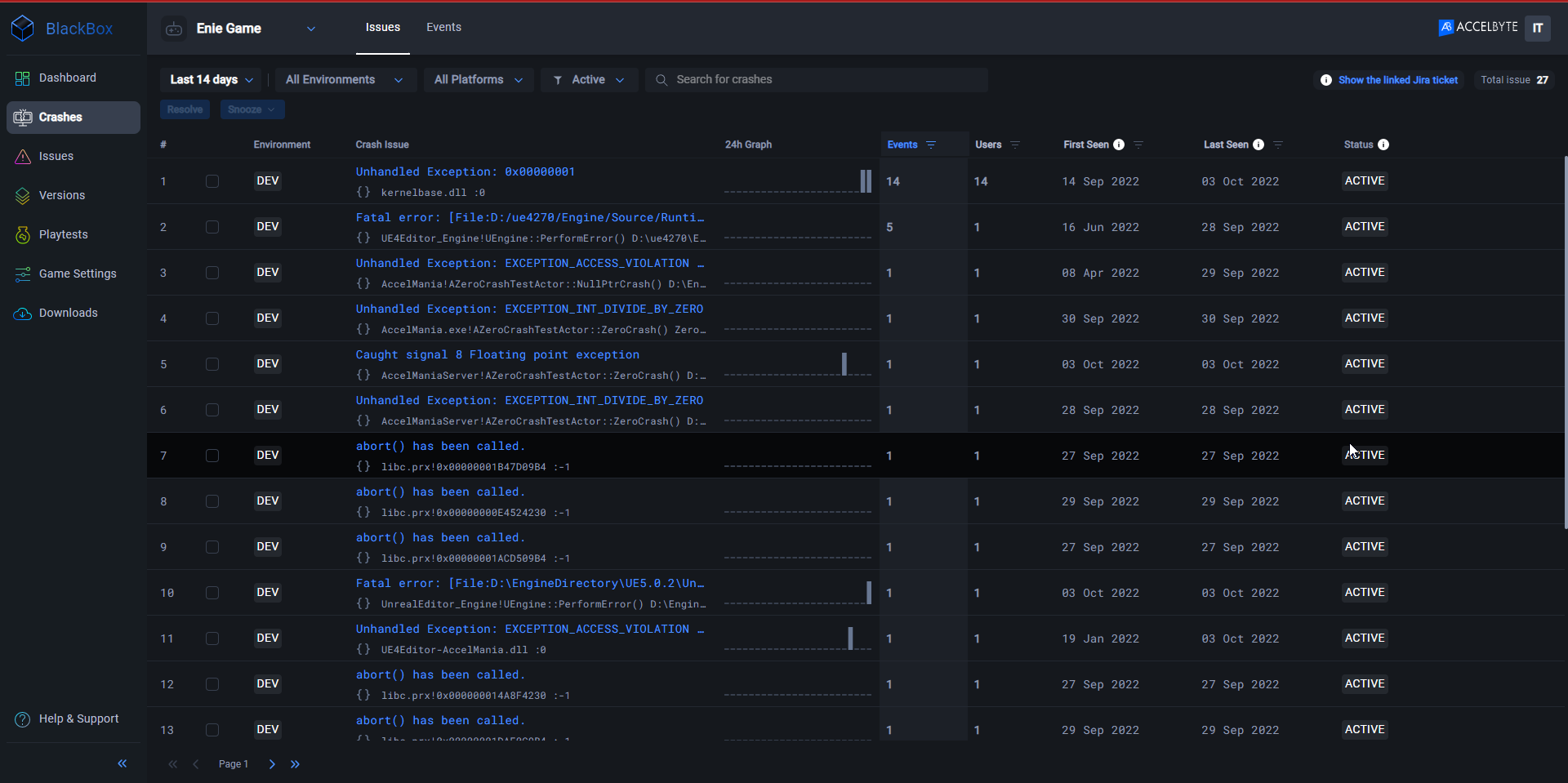Select checkbox for crash row 1

(212, 181)
